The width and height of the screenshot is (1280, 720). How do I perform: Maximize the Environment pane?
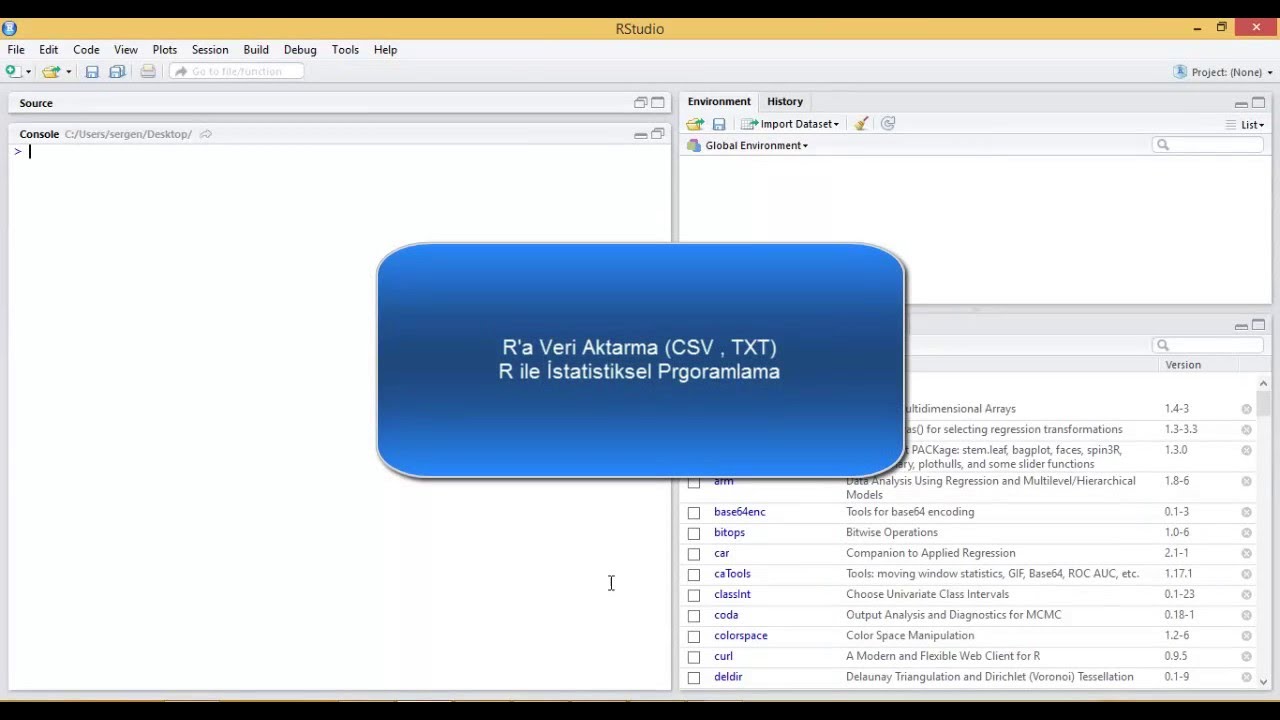[x=1259, y=103]
